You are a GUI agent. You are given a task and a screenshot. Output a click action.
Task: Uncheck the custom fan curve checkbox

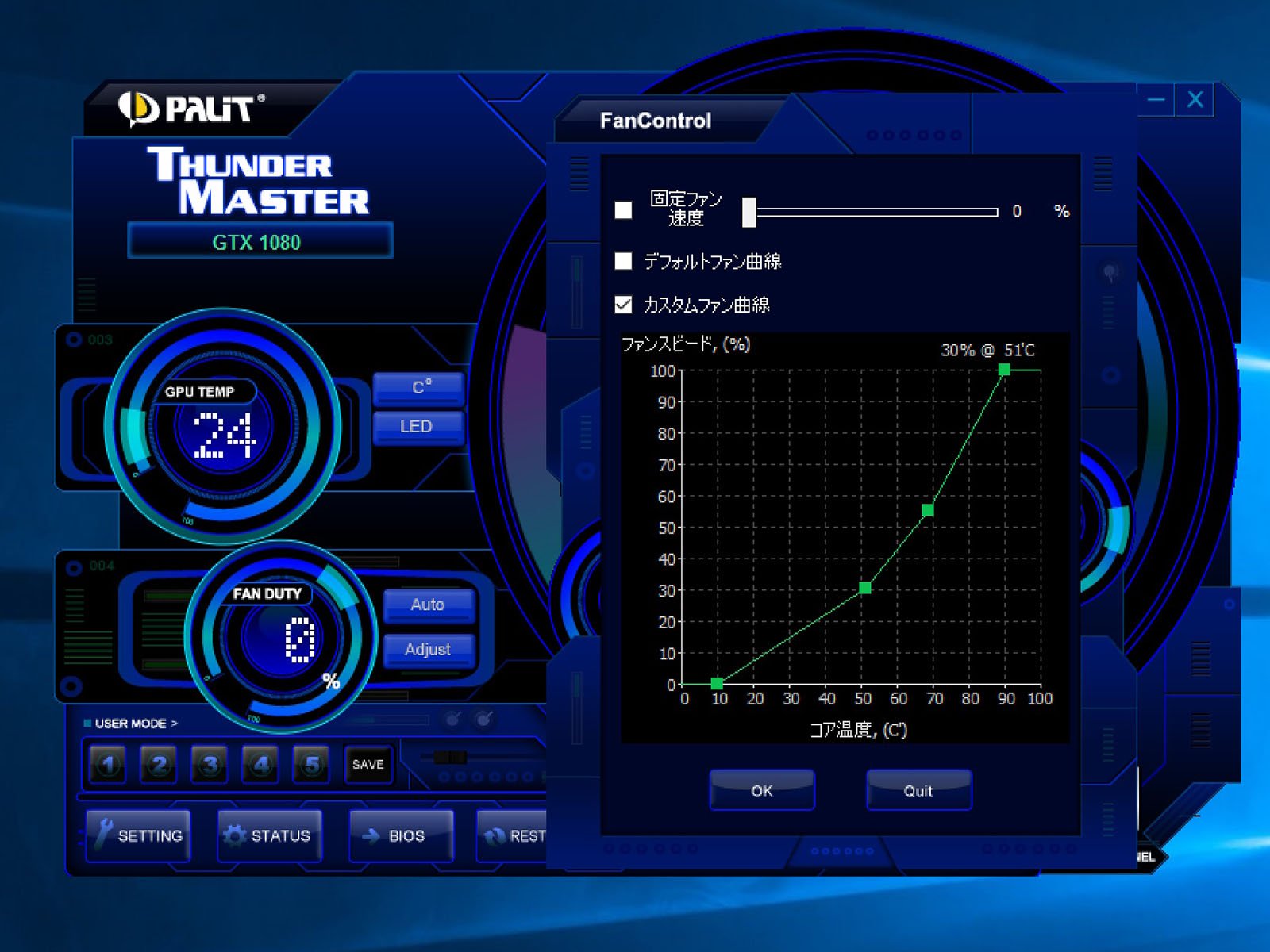pos(623,304)
